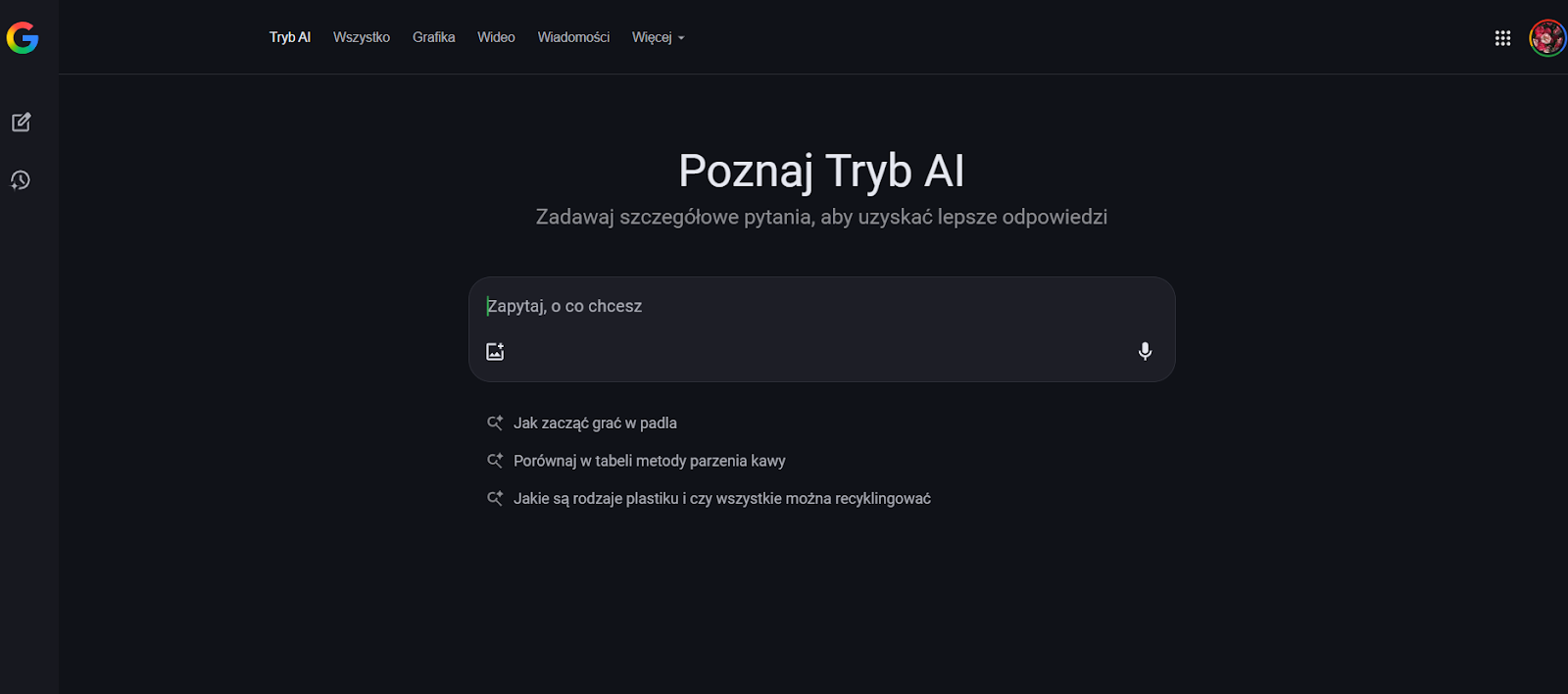Open the Google apps grid
Image resolution: width=1568 pixels, height=694 pixels.
[1502, 38]
